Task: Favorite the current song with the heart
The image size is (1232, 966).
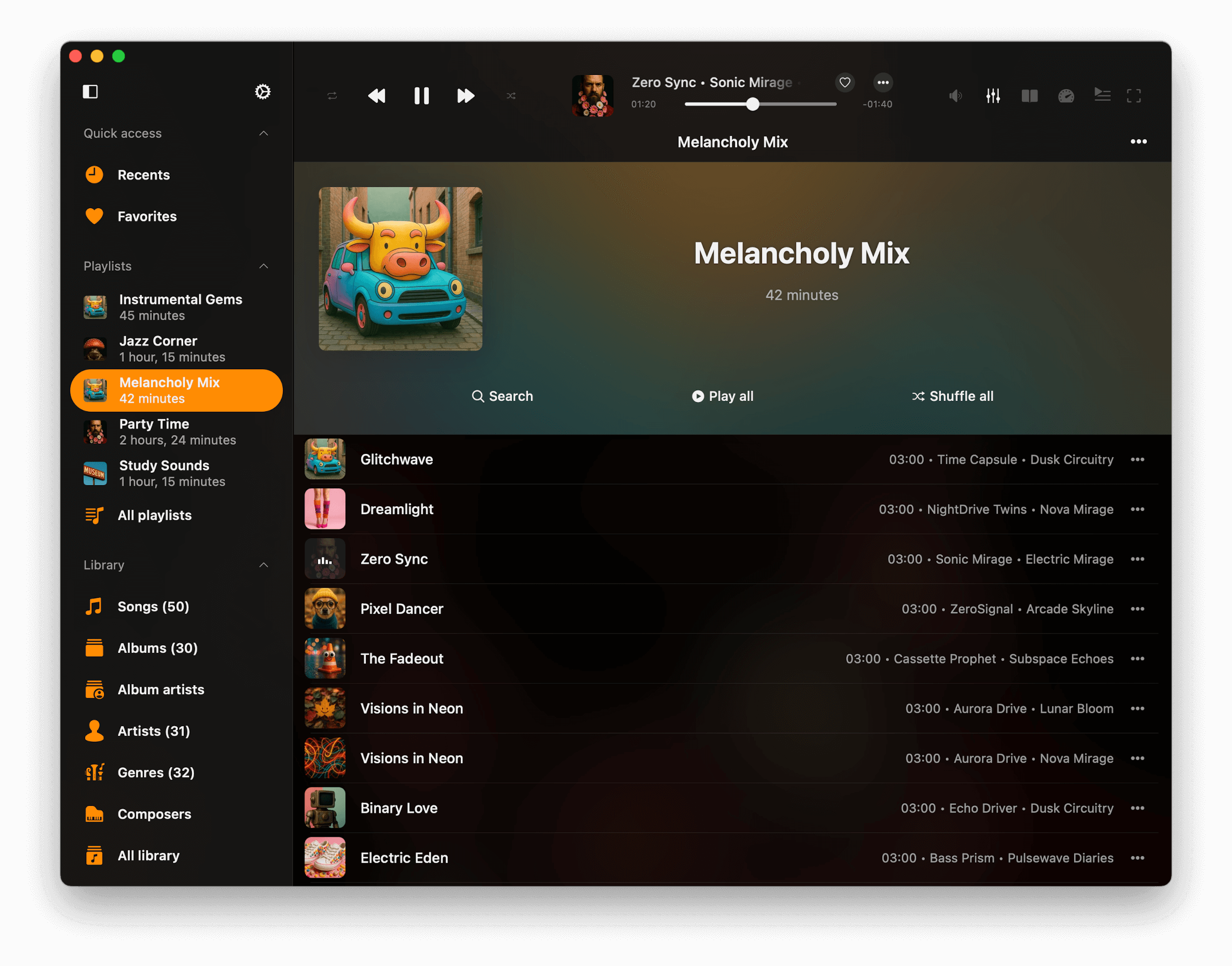Action: (x=845, y=82)
